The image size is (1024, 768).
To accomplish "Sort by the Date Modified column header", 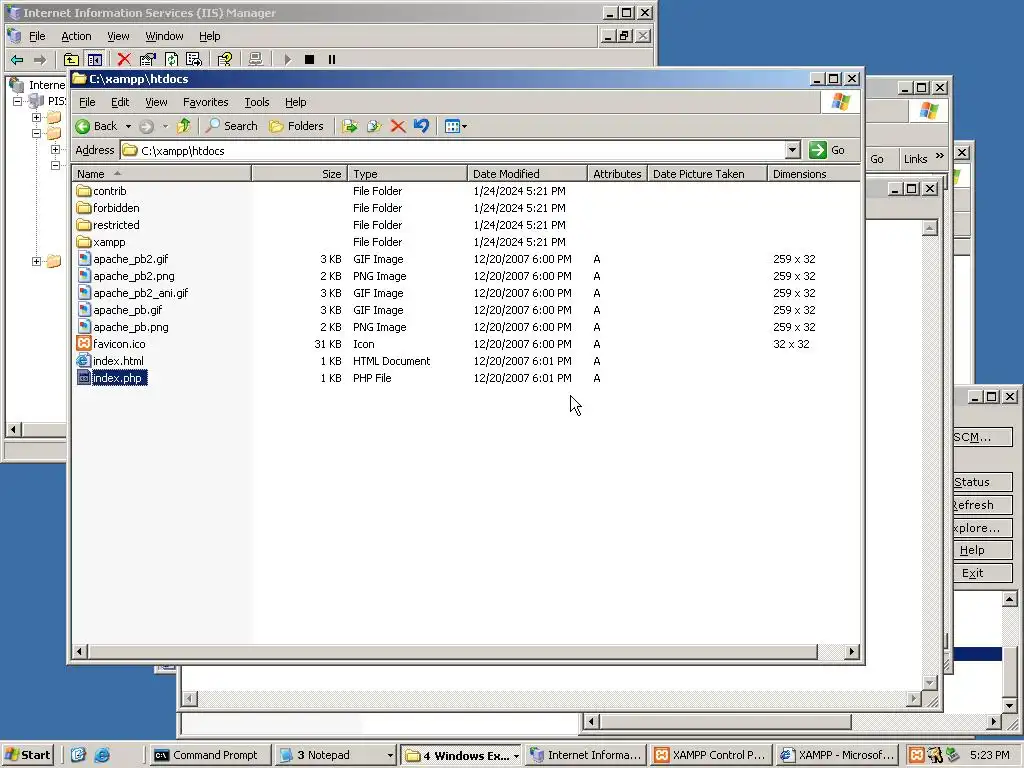I will [527, 174].
